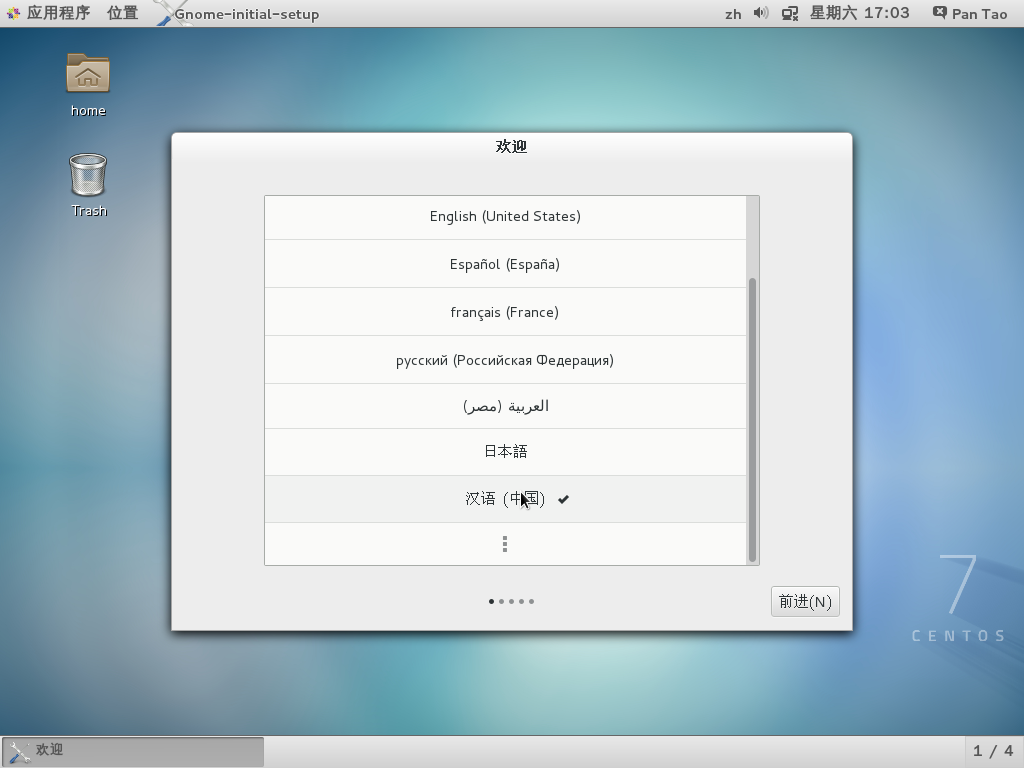The image size is (1024, 768).
Task: Click the zh keyboard layout indicator
Action: click(x=733, y=13)
